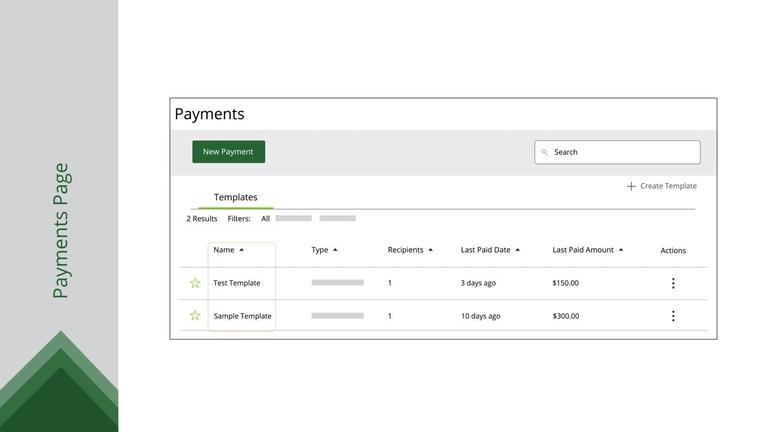Click the Actions column header
768x432 pixels.
(673, 250)
